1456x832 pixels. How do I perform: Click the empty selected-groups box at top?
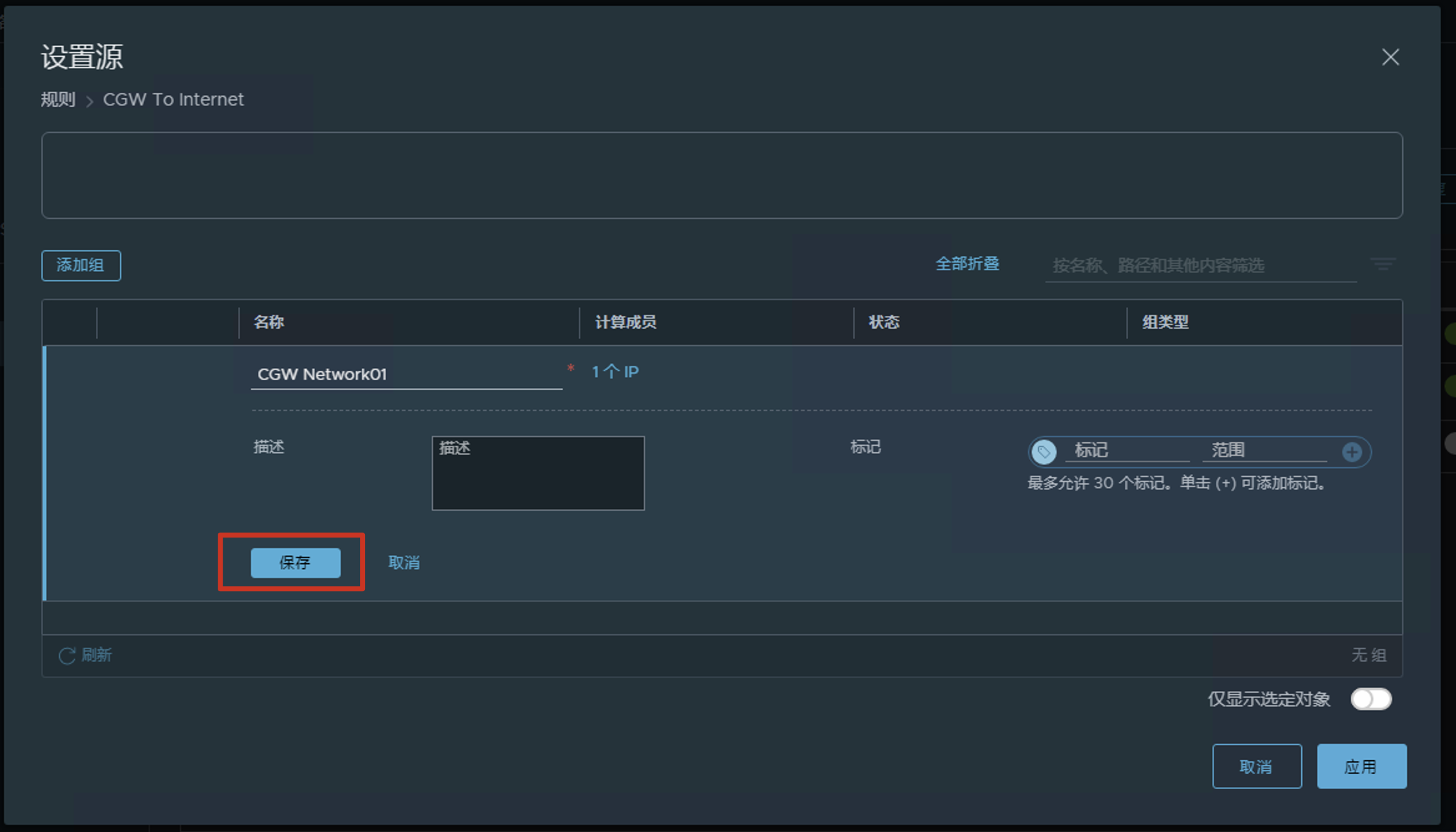click(722, 175)
